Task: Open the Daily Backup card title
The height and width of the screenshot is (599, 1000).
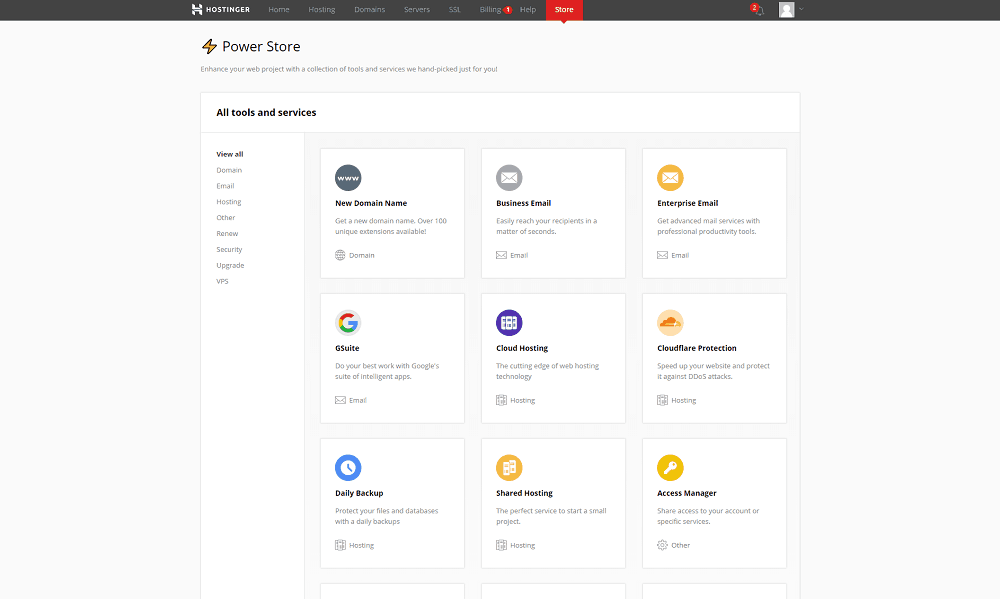Action: pyautogui.click(x=359, y=493)
